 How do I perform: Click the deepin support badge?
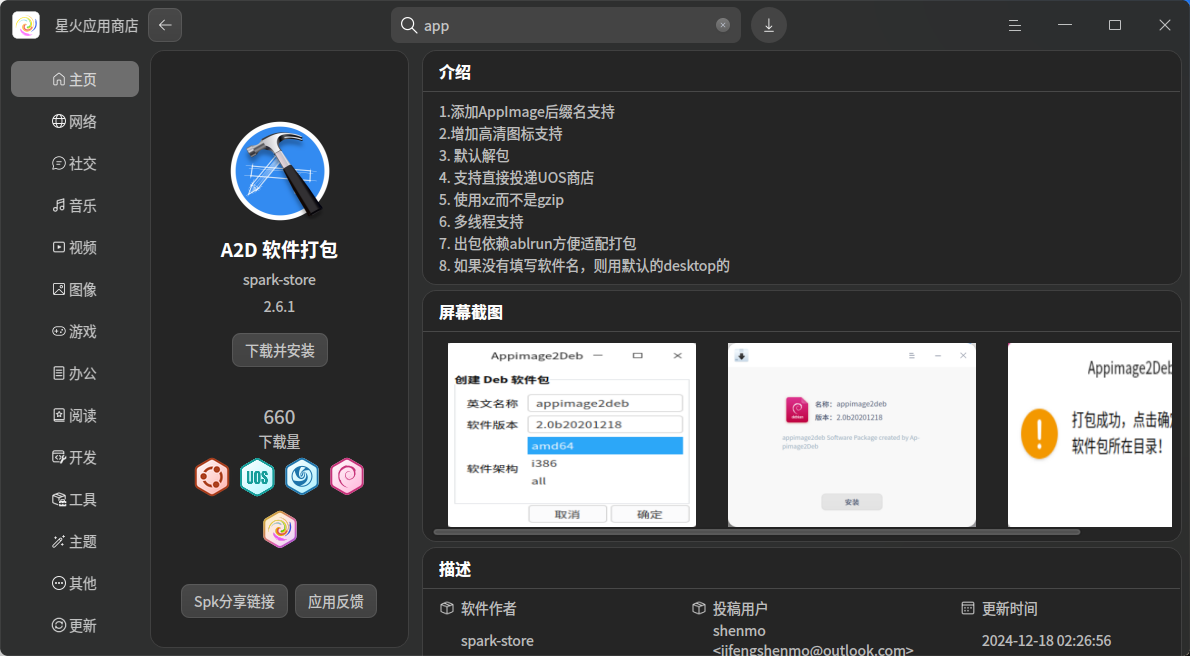click(x=302, y=477)
